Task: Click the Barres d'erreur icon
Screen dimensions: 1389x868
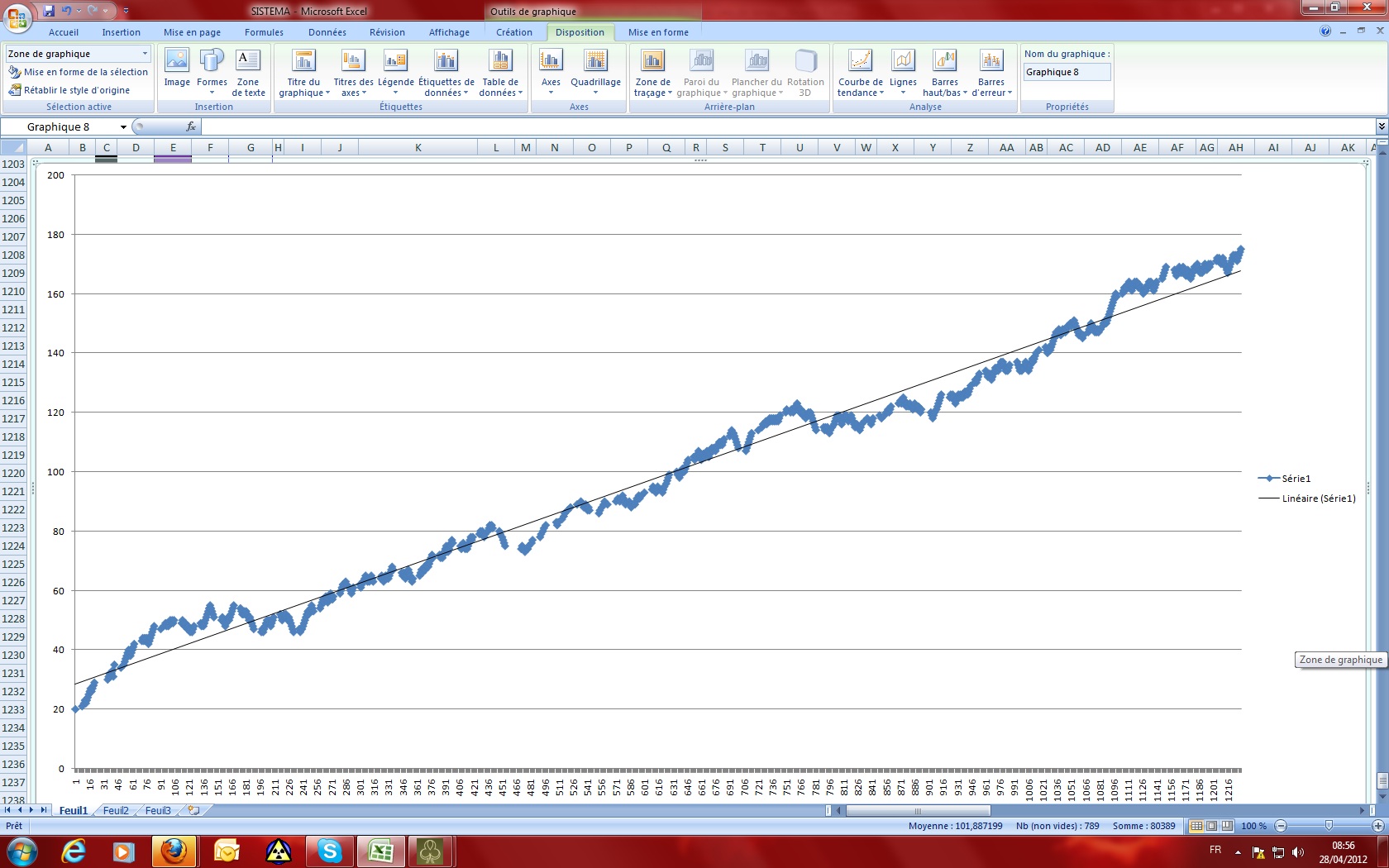Action: pos(991,62)
